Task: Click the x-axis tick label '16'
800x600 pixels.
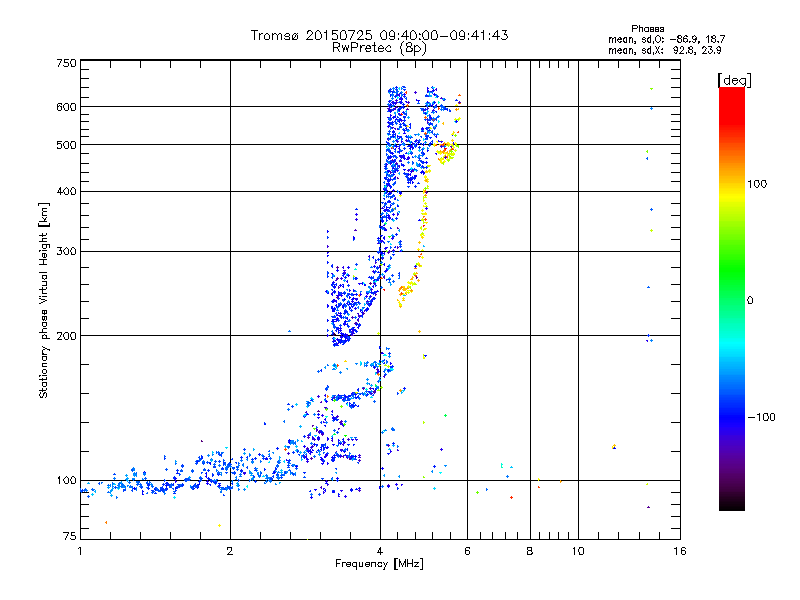Action: (x=680, y=551)
